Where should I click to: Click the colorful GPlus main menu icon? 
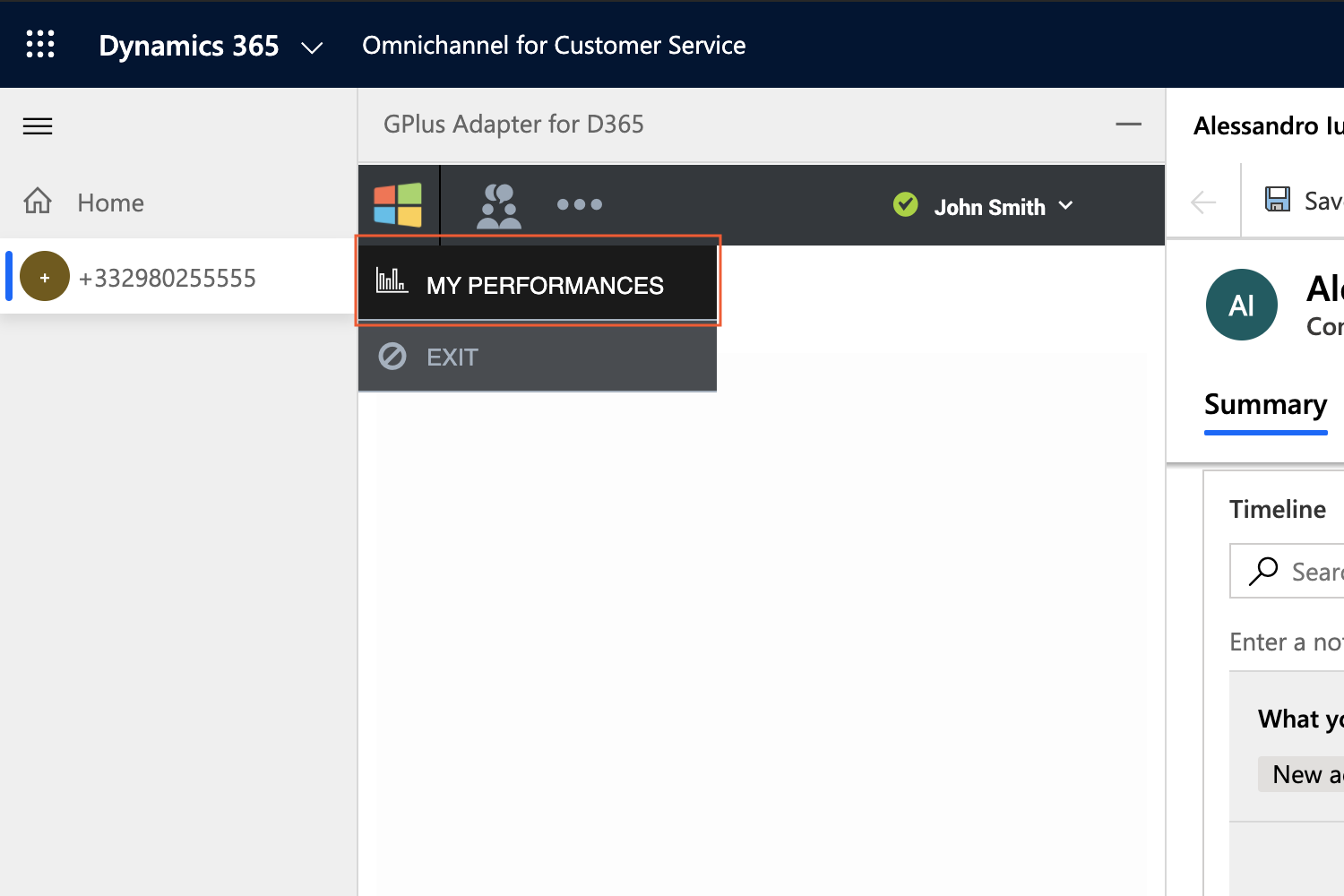[398, 205]
